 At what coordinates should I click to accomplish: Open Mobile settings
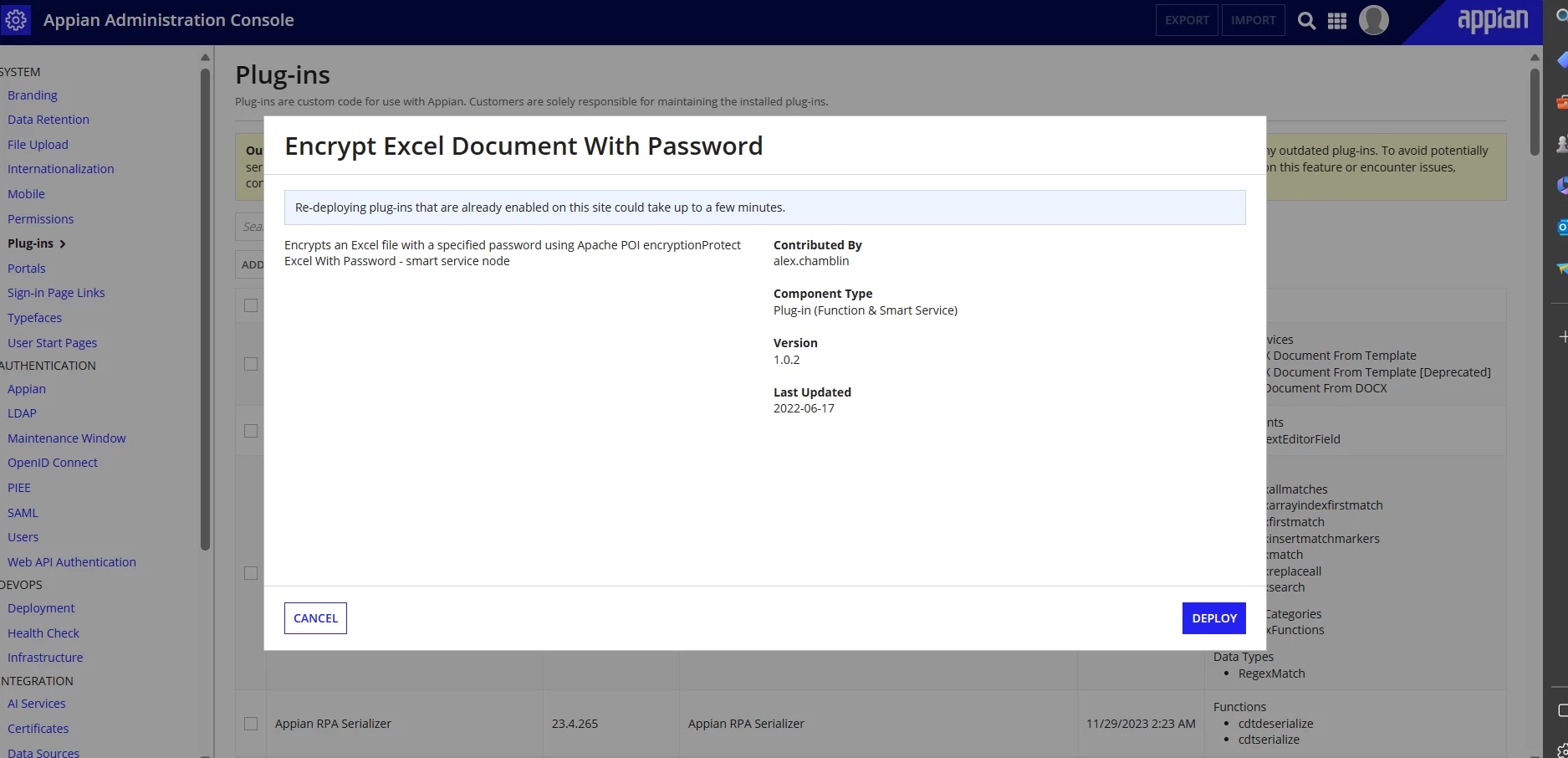[26, 194]
